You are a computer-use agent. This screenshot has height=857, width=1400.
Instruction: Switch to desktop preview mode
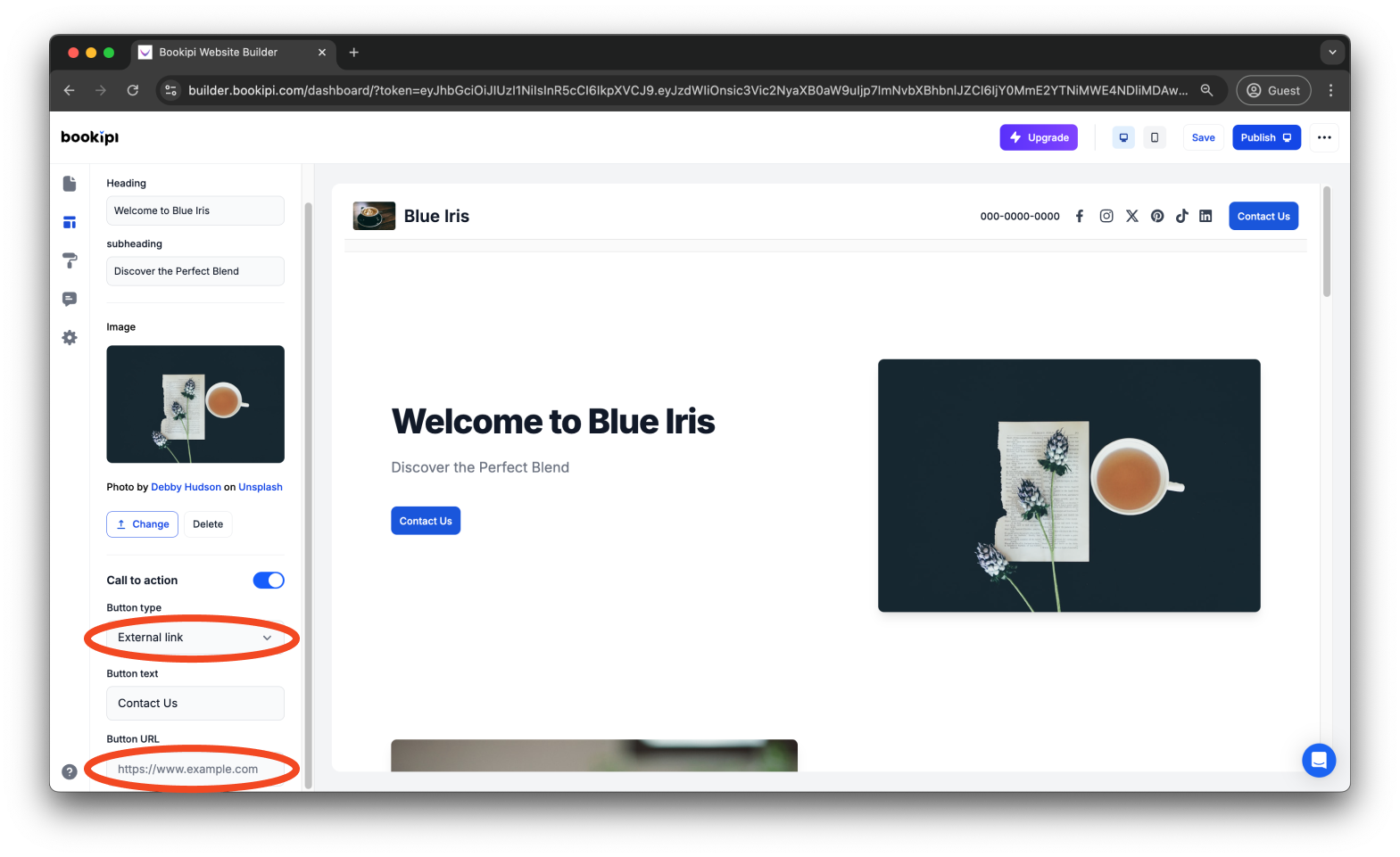point(1123,137)
